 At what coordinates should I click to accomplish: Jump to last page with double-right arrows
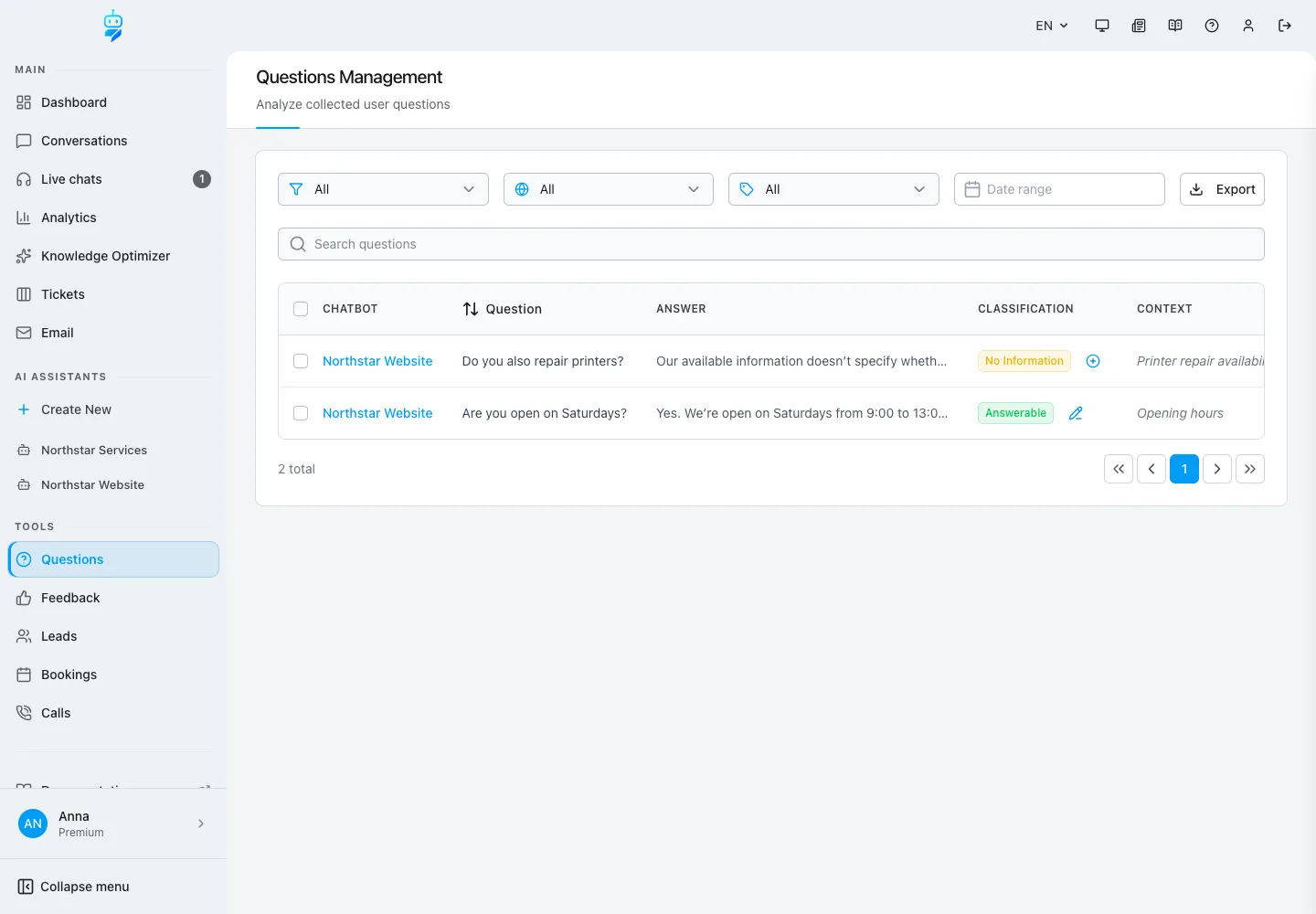1250,469
